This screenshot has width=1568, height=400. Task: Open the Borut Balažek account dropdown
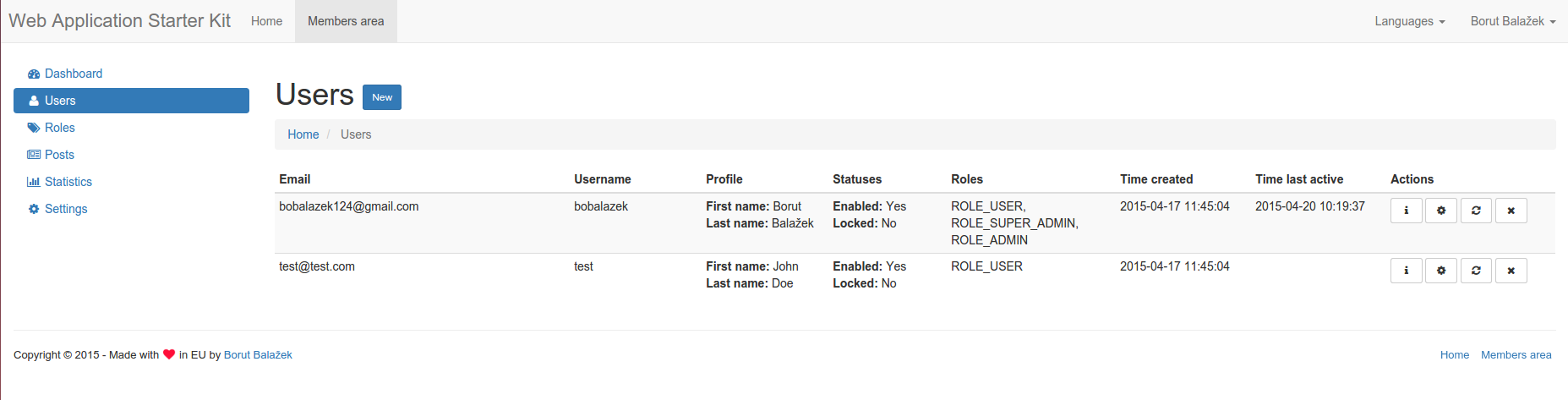1512,21
